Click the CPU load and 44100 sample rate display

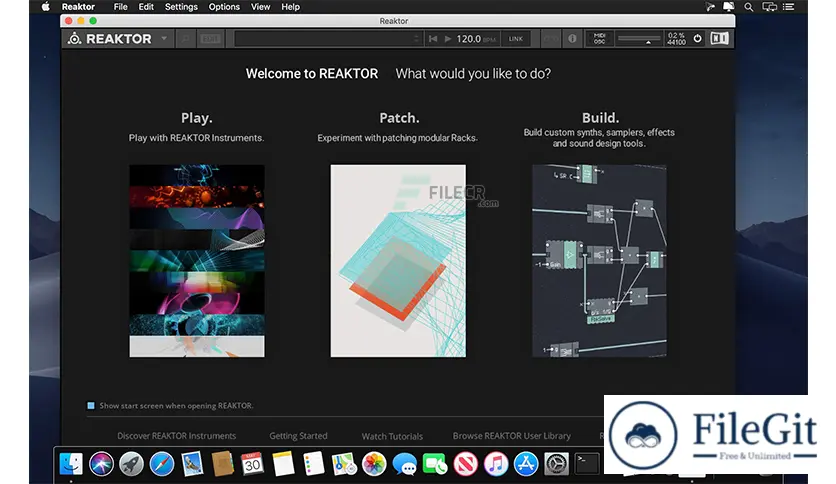tap(676, 39)
